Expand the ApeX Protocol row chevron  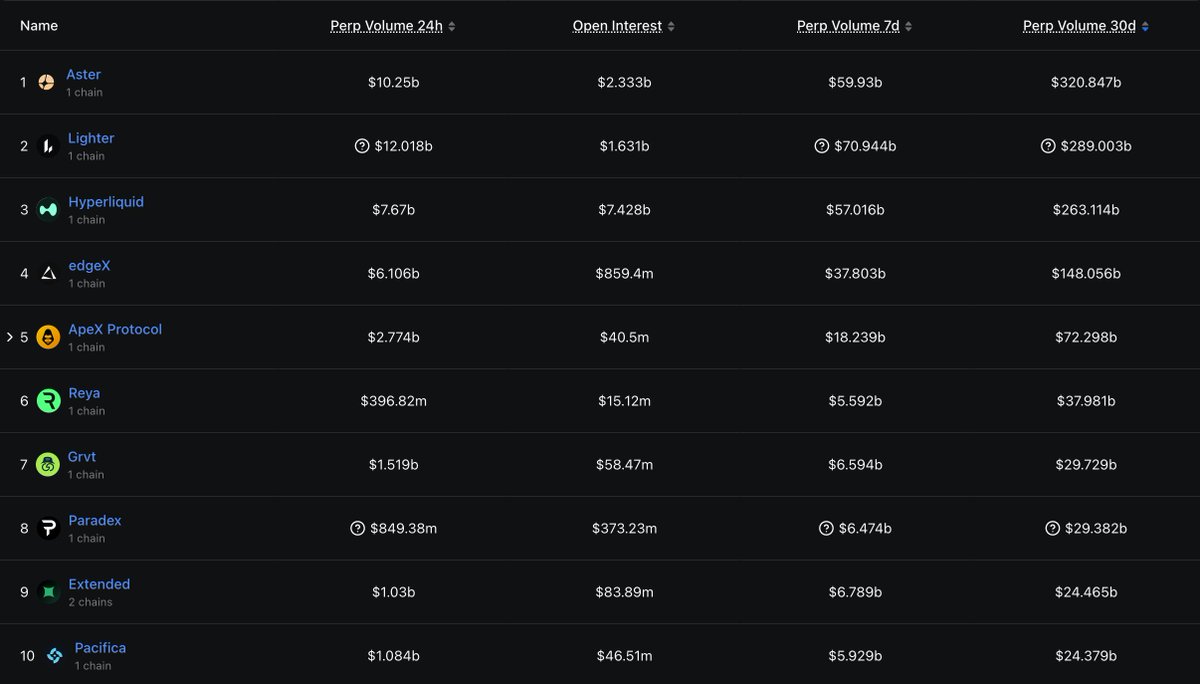[x=10, y=337]
